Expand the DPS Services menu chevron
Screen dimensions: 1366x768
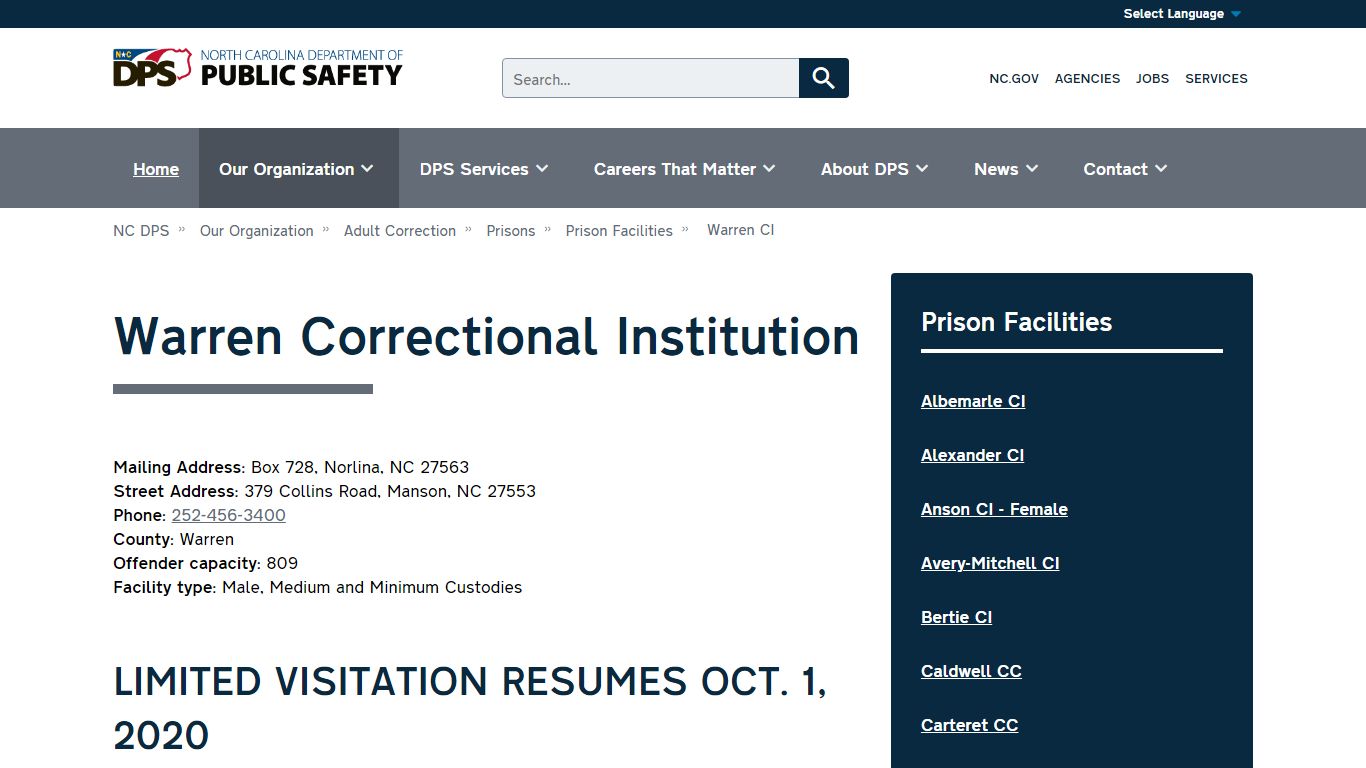[x=542, y=169]
